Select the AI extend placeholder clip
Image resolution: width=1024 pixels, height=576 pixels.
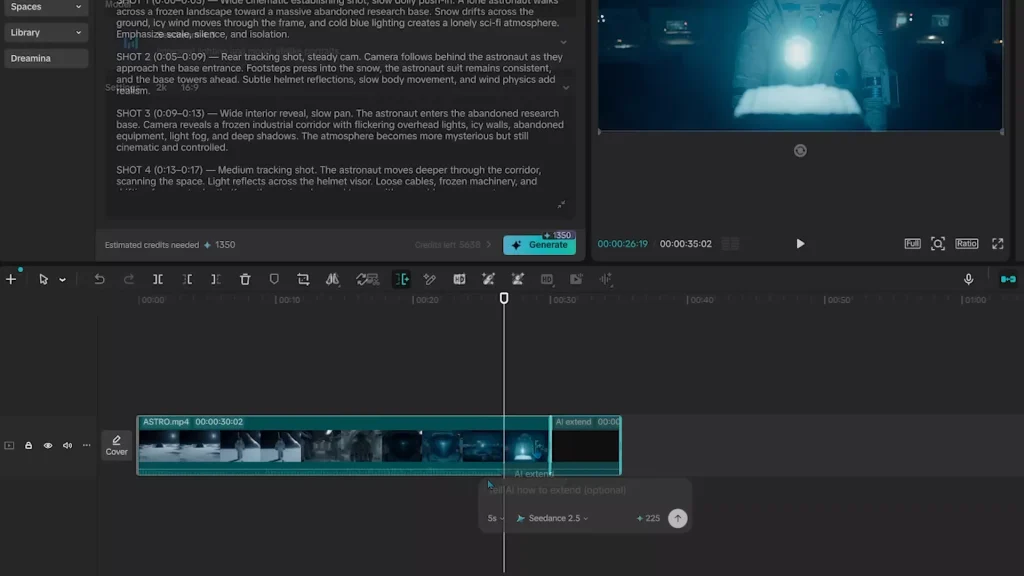point(586,445)
